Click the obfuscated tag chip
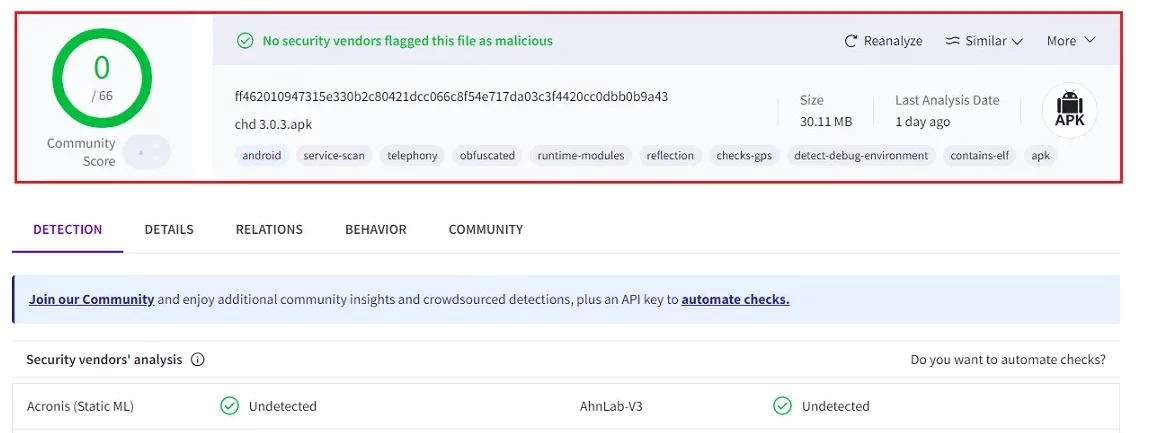The width and height of the screenshot is (1154, 433). point(487,155)
